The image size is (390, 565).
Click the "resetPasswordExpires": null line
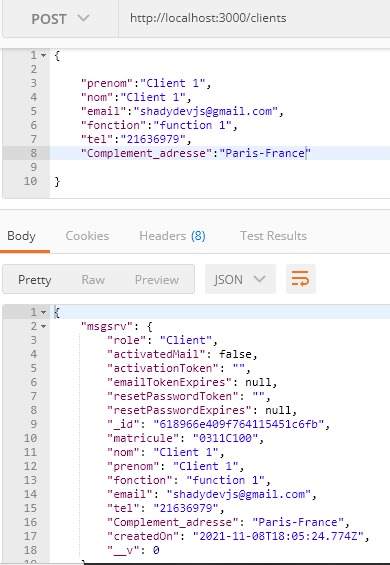click(202, 411)
